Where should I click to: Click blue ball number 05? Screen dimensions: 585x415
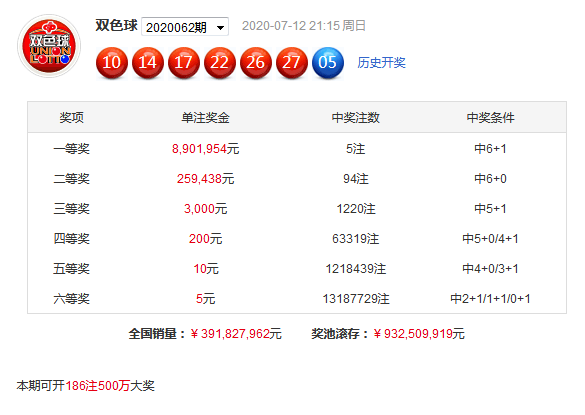328,62
